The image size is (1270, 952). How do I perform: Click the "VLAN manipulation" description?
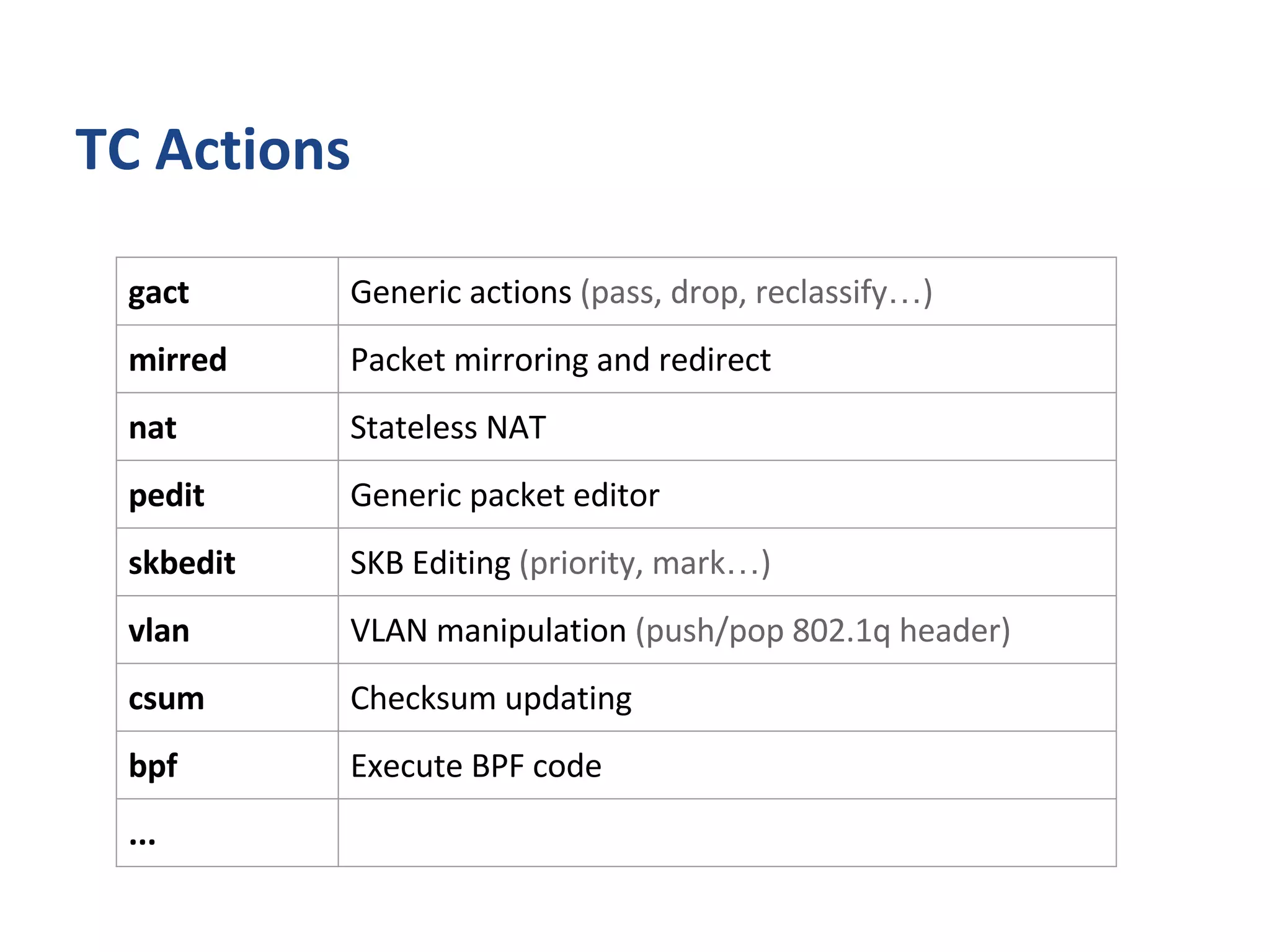[488, 631]
